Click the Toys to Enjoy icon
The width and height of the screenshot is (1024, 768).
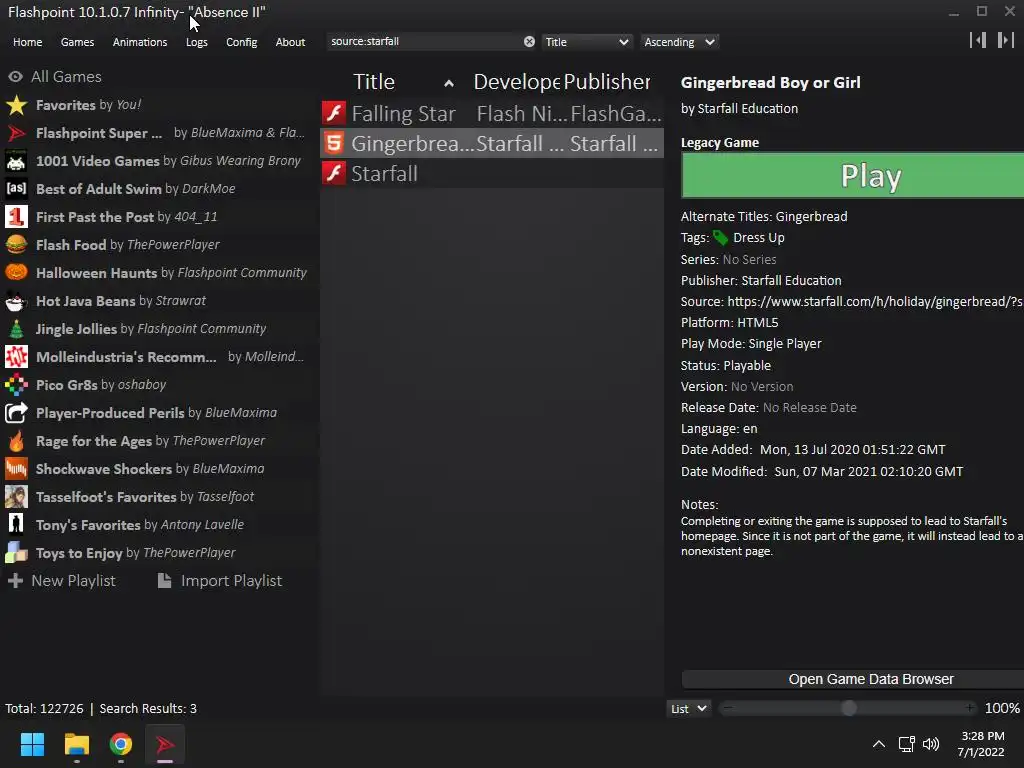16,553
